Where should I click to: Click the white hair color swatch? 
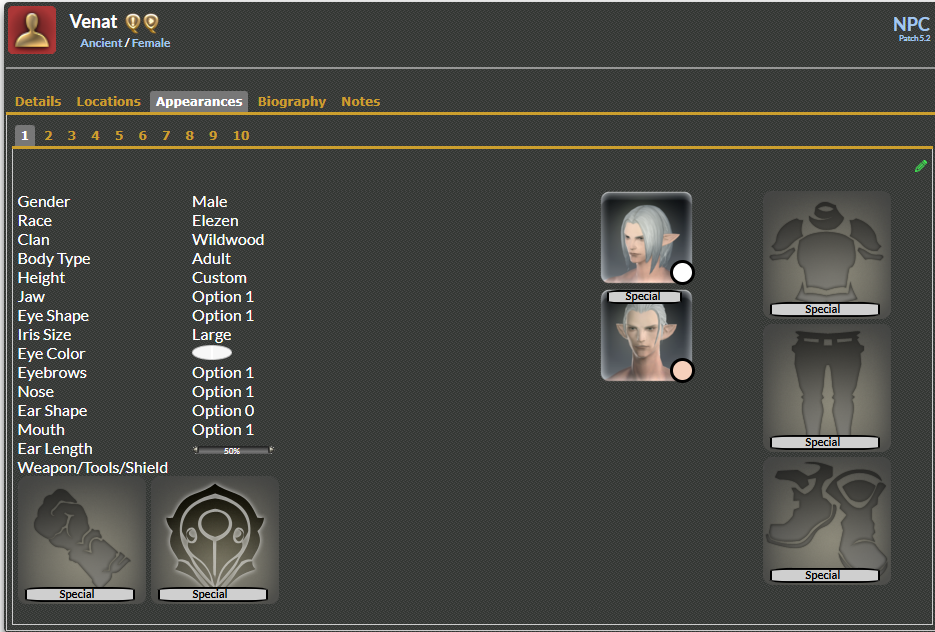tap(682, 272)
